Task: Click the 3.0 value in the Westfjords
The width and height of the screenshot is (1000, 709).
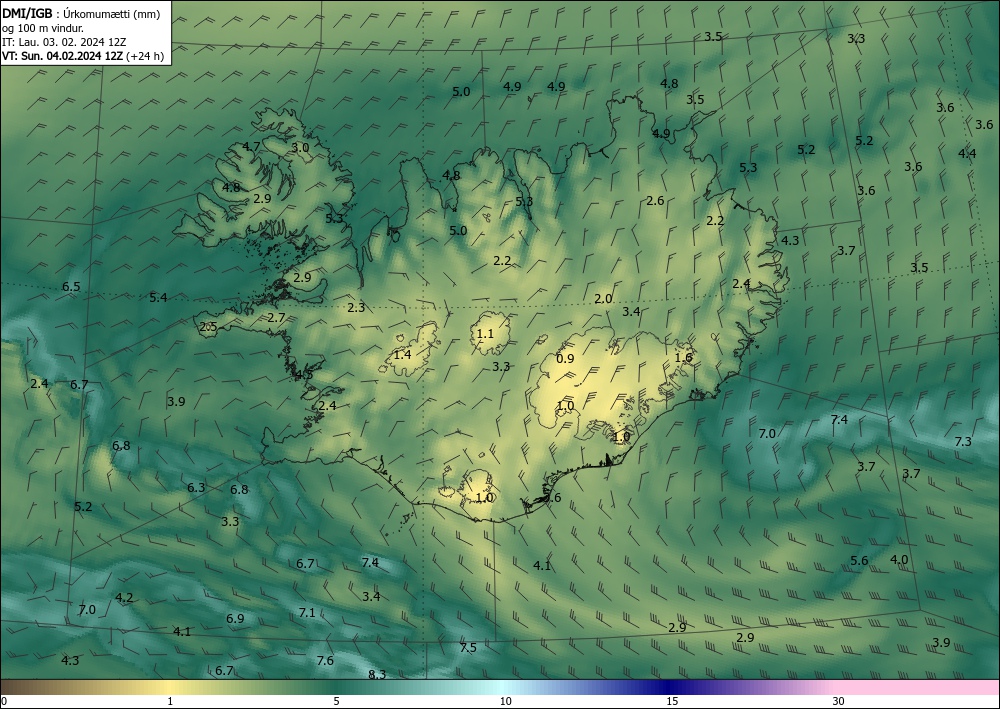Action: tap(300, 147)
